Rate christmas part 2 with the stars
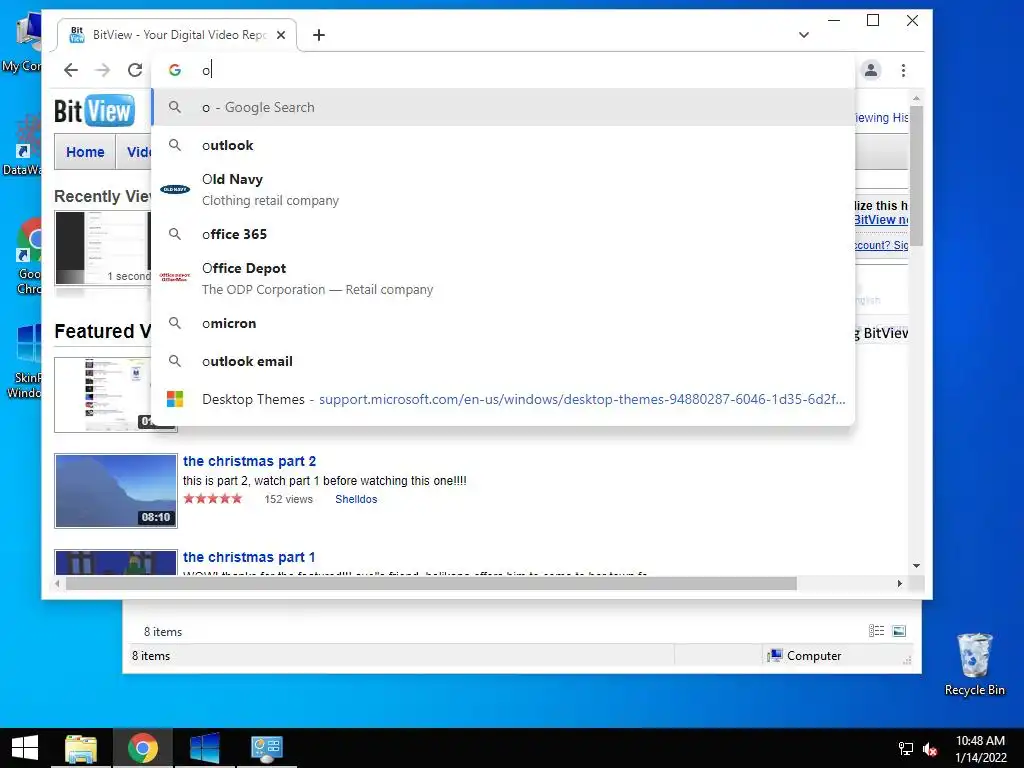The image size is (1024, 768). pos(213,499)
